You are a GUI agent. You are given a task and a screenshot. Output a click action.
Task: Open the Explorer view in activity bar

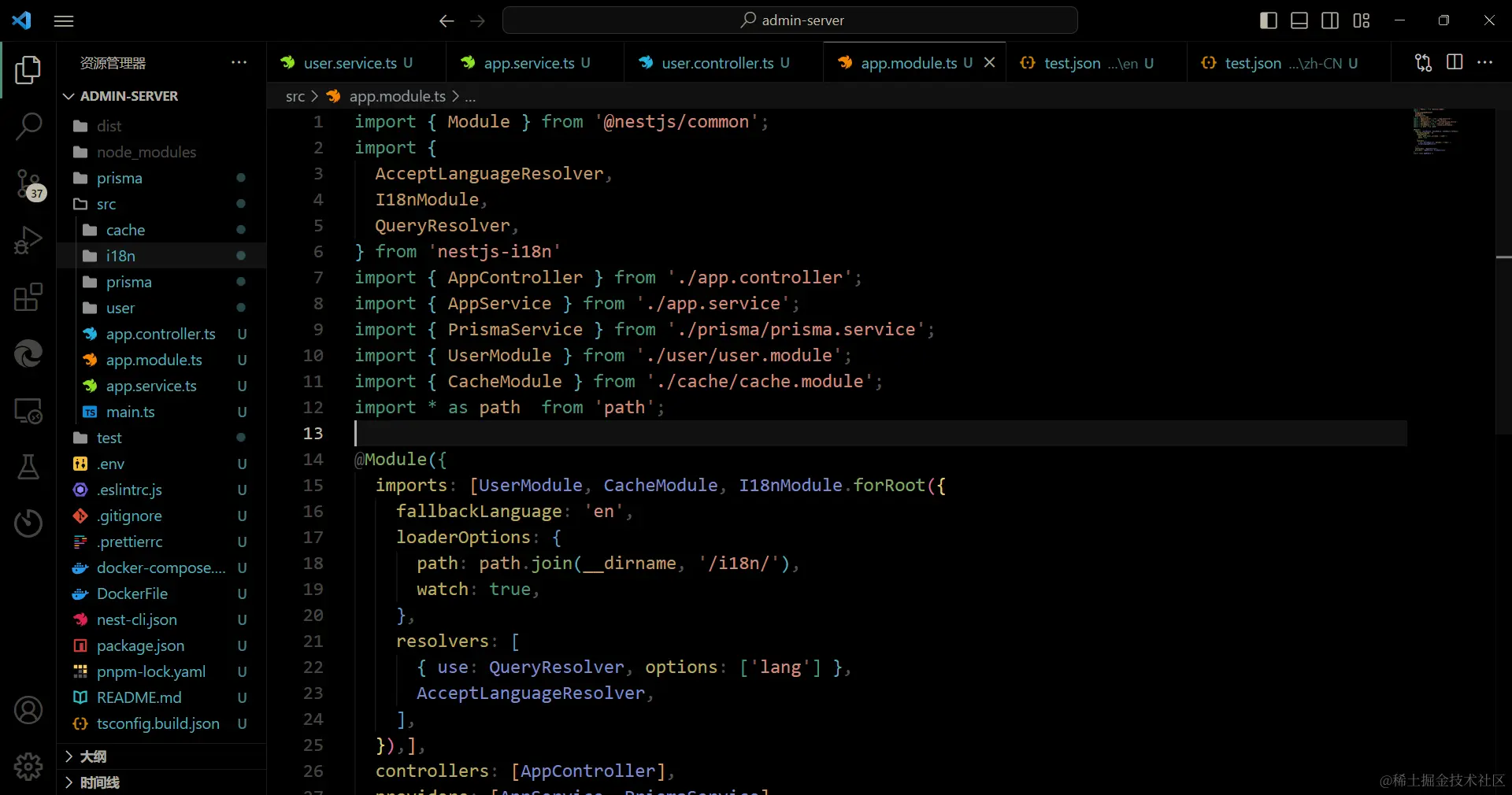pyautogui.click(x=28, y=70)
